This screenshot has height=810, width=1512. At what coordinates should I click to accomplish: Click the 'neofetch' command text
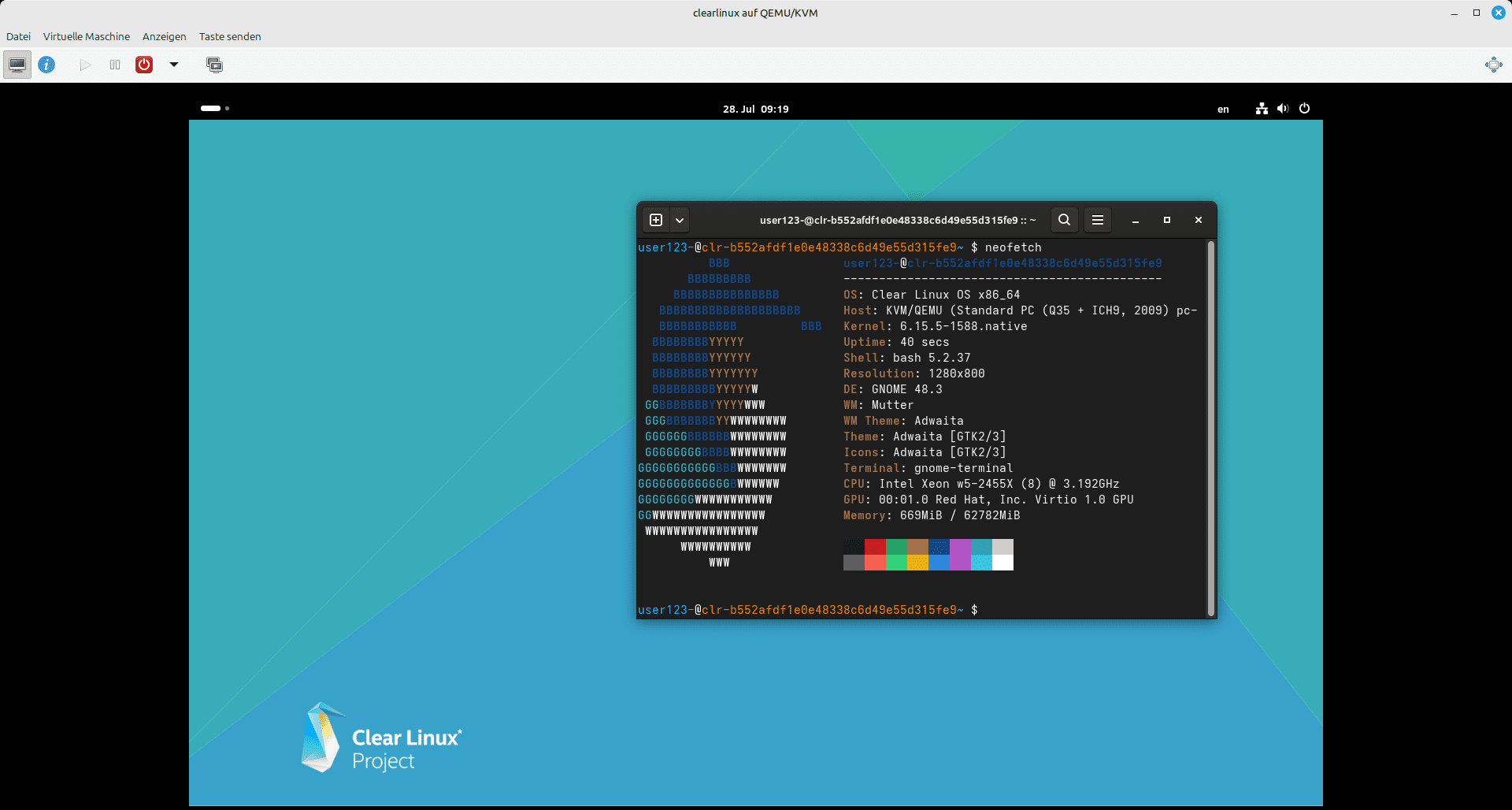coord(1013,247)
